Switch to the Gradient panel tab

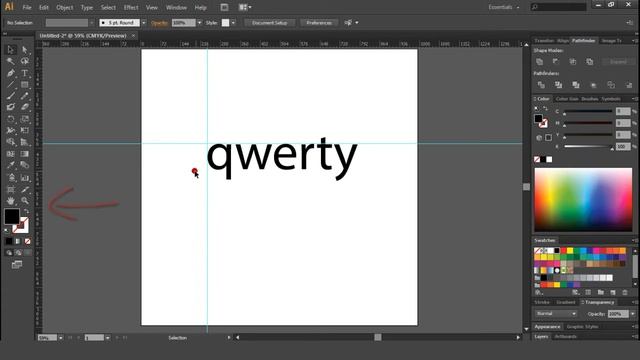[566, 302]
